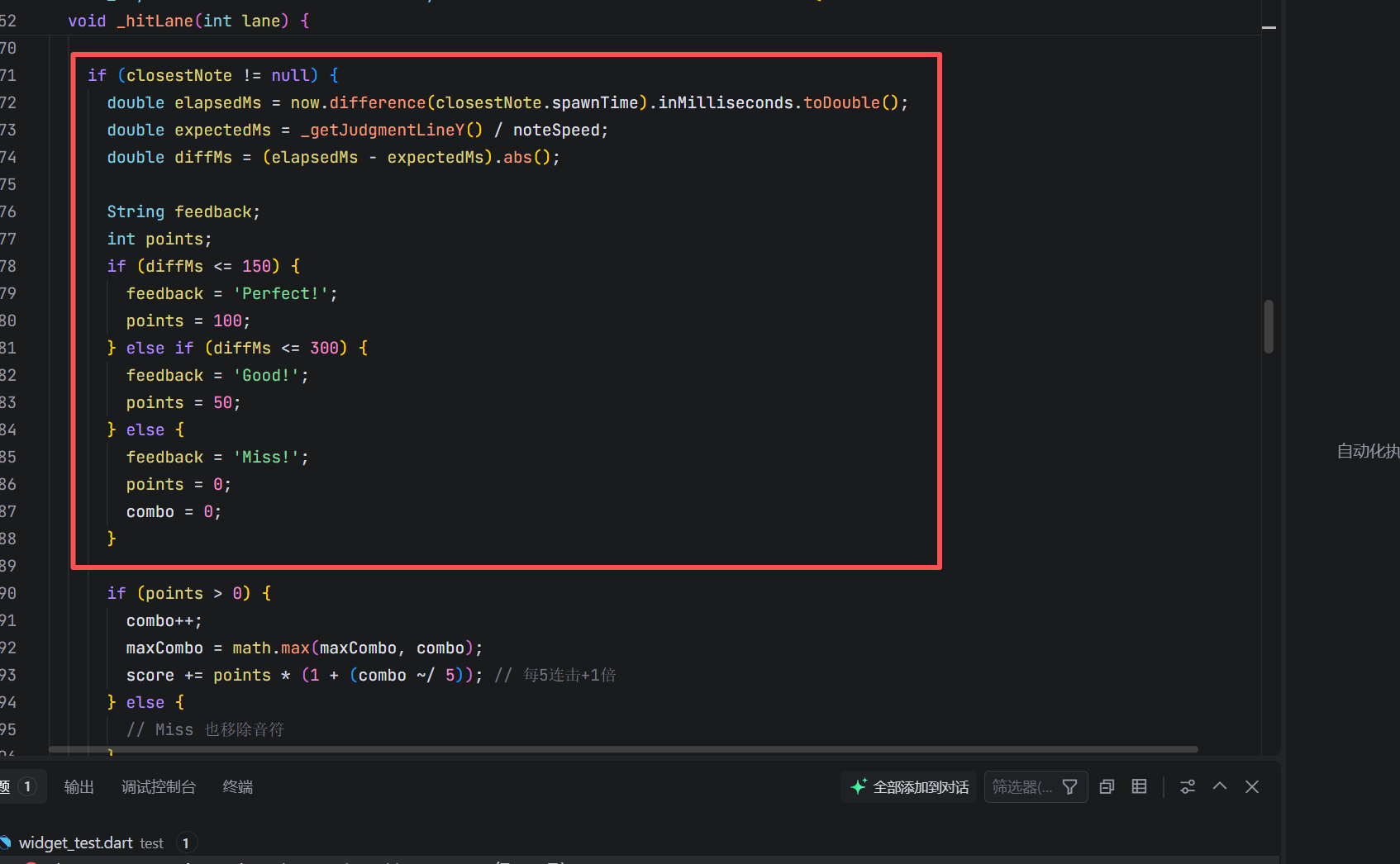The width and height of the screenshot is (1400, 864).
Task: Open filter options funnel icon
Action: point(1069,787)
